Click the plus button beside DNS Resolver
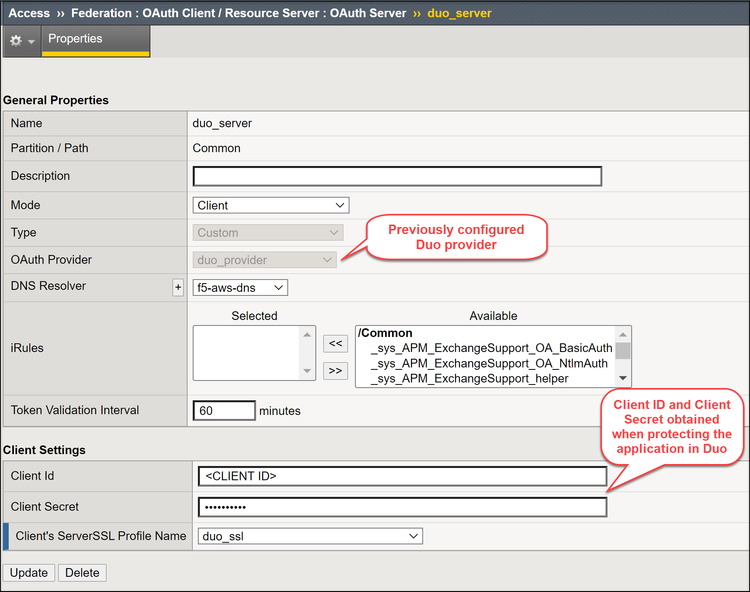The image size is (750, 592). [x=178, y=288]
